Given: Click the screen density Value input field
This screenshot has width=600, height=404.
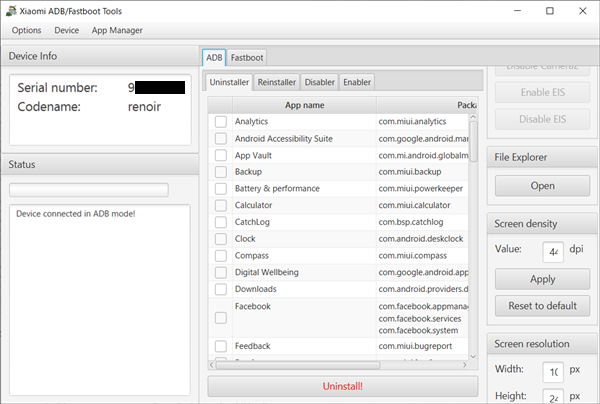Looking at the screenshot, I should point(553,252).
